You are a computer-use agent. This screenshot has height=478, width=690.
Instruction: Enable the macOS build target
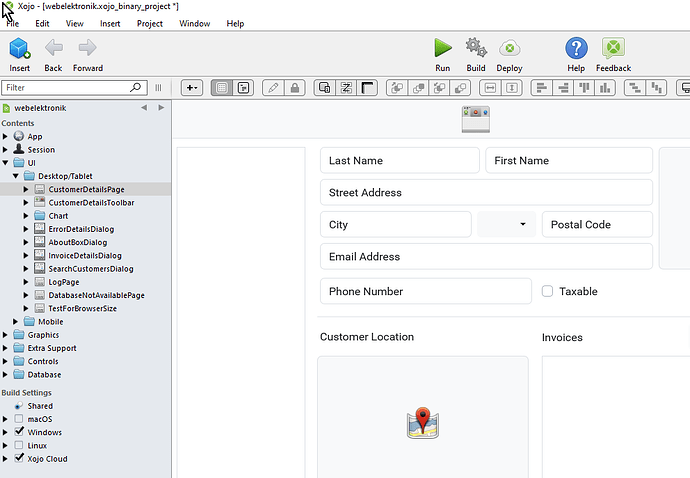click(19, 419)
